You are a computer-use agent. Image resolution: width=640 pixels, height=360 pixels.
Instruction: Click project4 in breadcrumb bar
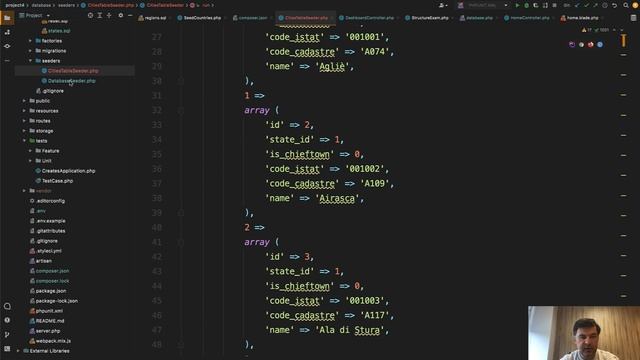point(15,5)
